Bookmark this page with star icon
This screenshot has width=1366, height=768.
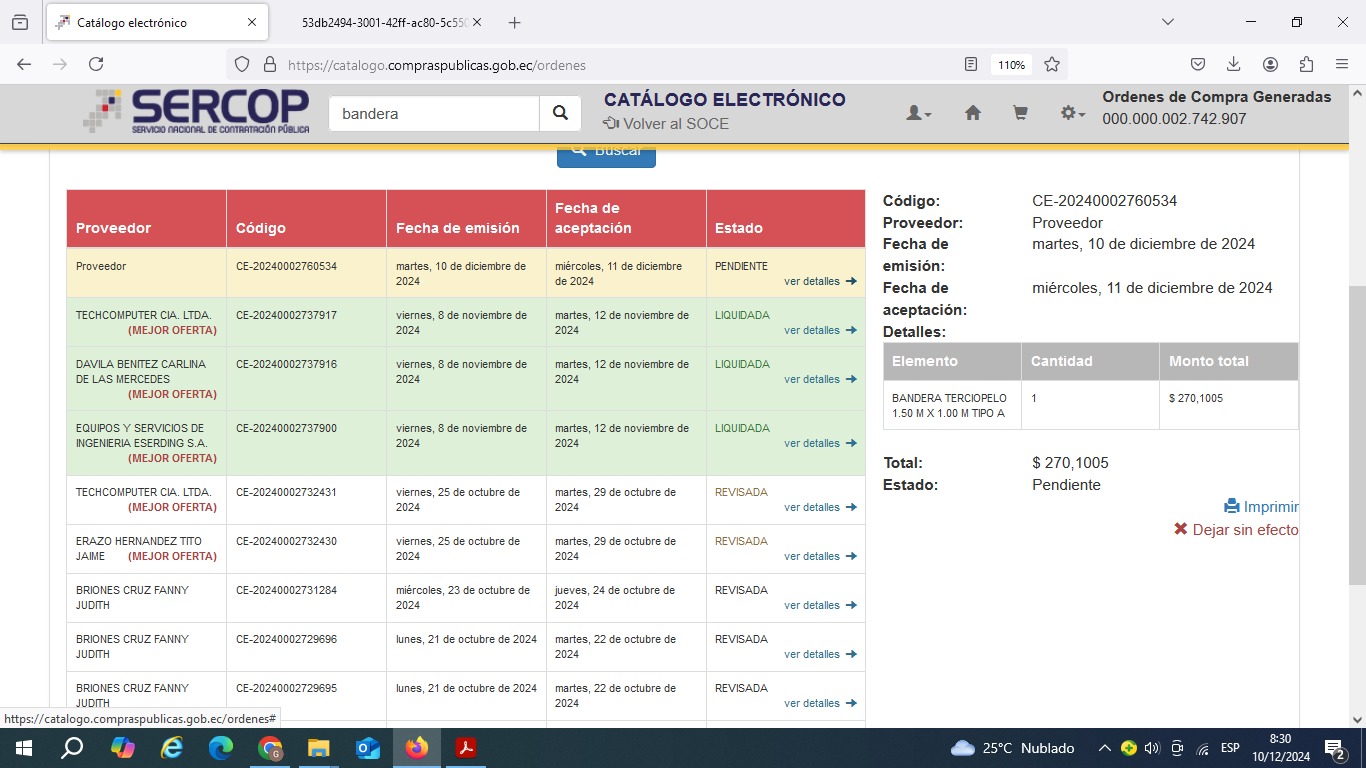pyautogui.click(x=1052, y=65)
